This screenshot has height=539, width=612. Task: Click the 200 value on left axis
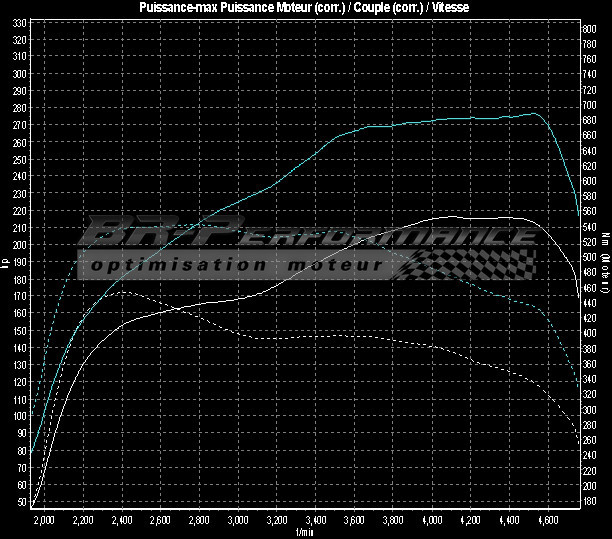pos(20,244)
